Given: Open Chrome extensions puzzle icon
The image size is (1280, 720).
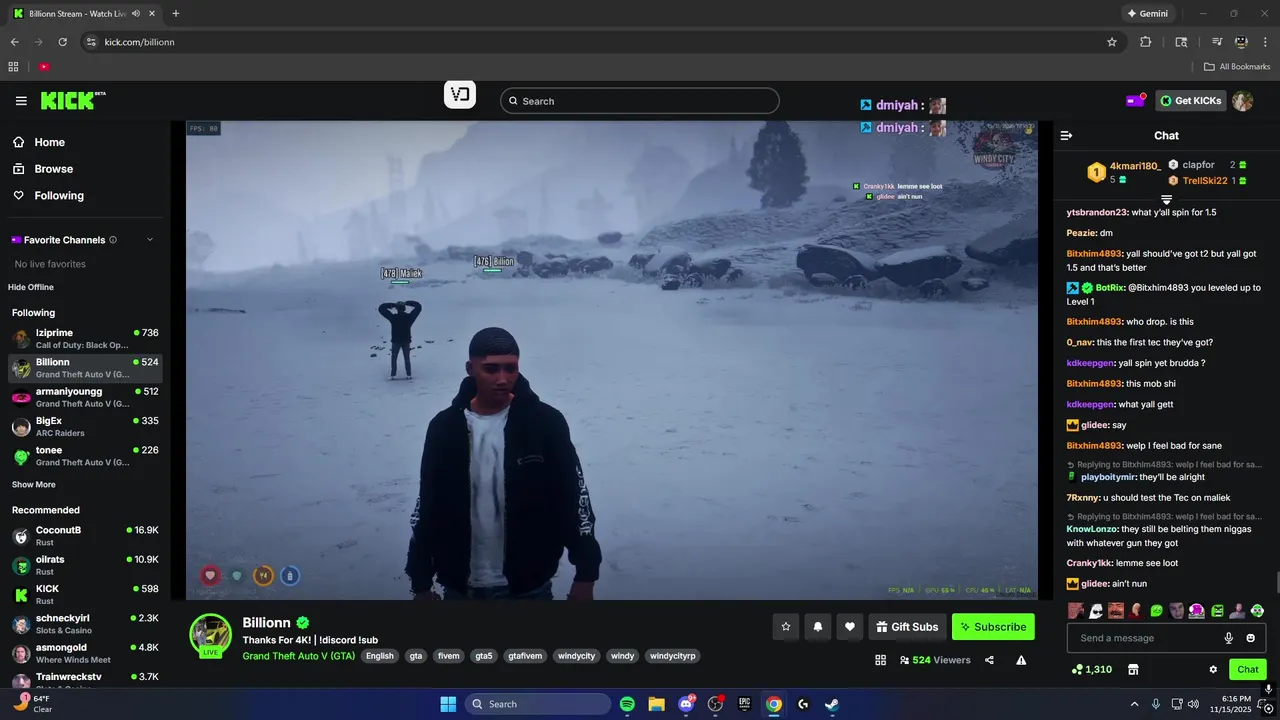Looking at the screenshot, I should coord(1146,42).
